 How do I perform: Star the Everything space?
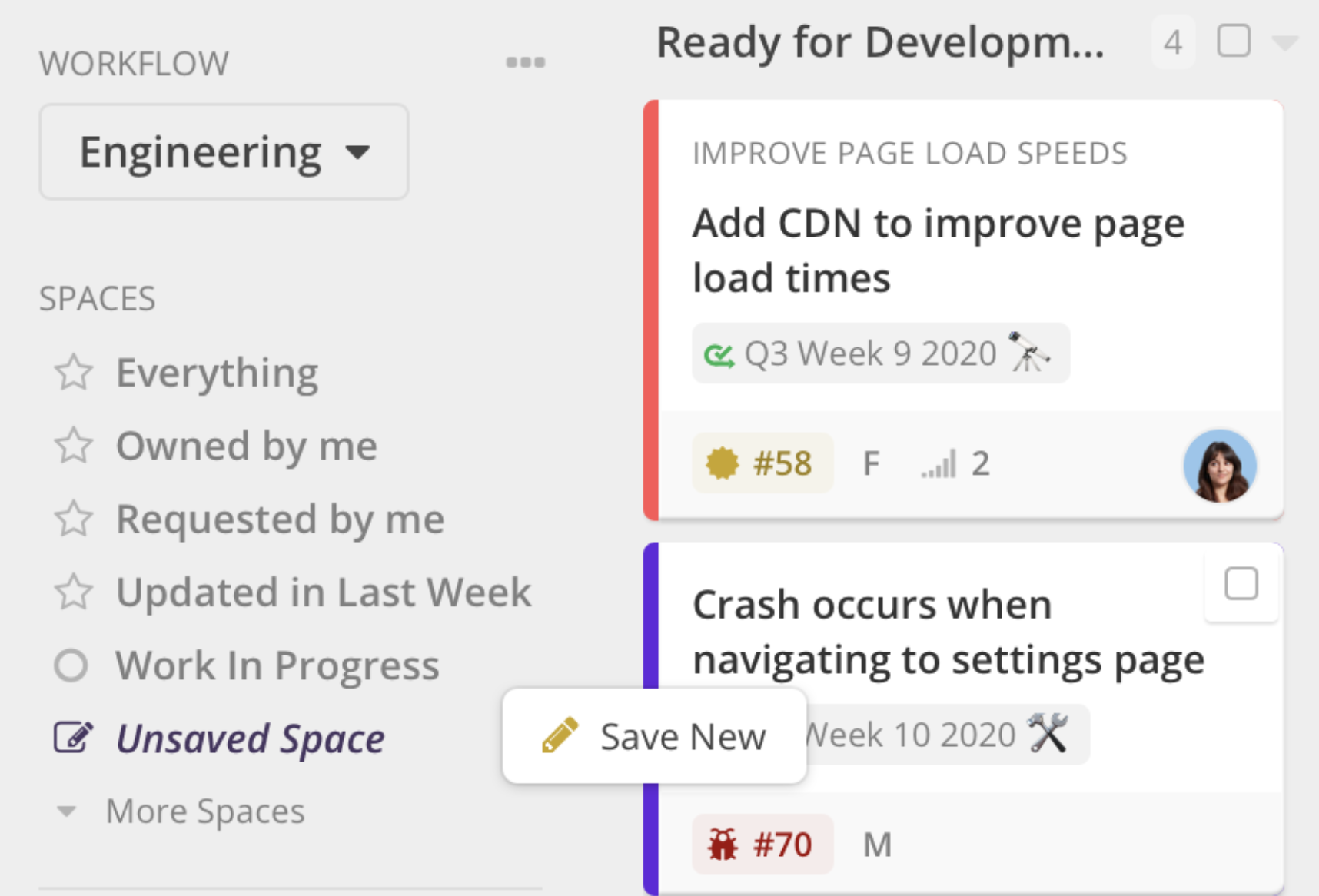click(x=74, y=373)
